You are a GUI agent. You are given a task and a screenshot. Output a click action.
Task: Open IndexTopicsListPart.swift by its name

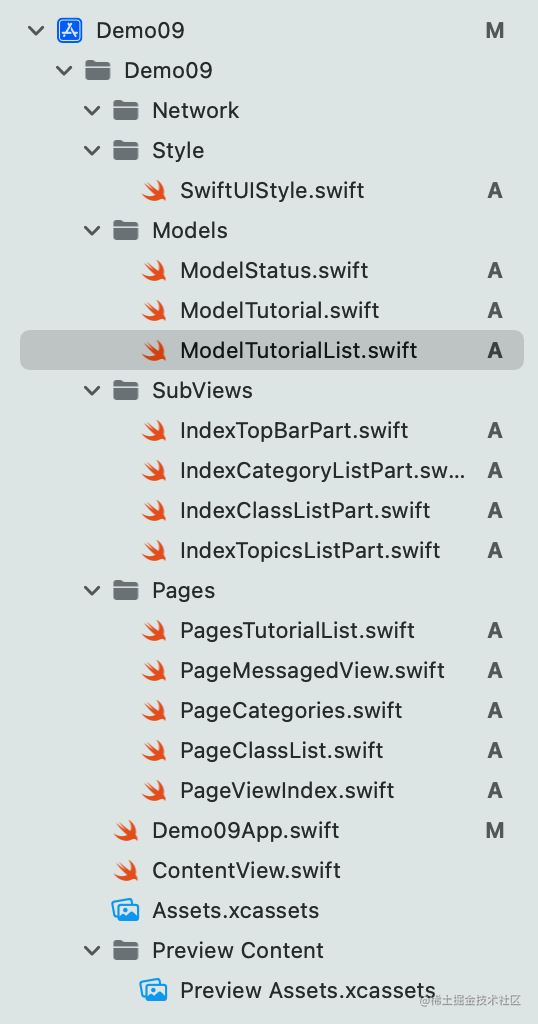point(310,551)
